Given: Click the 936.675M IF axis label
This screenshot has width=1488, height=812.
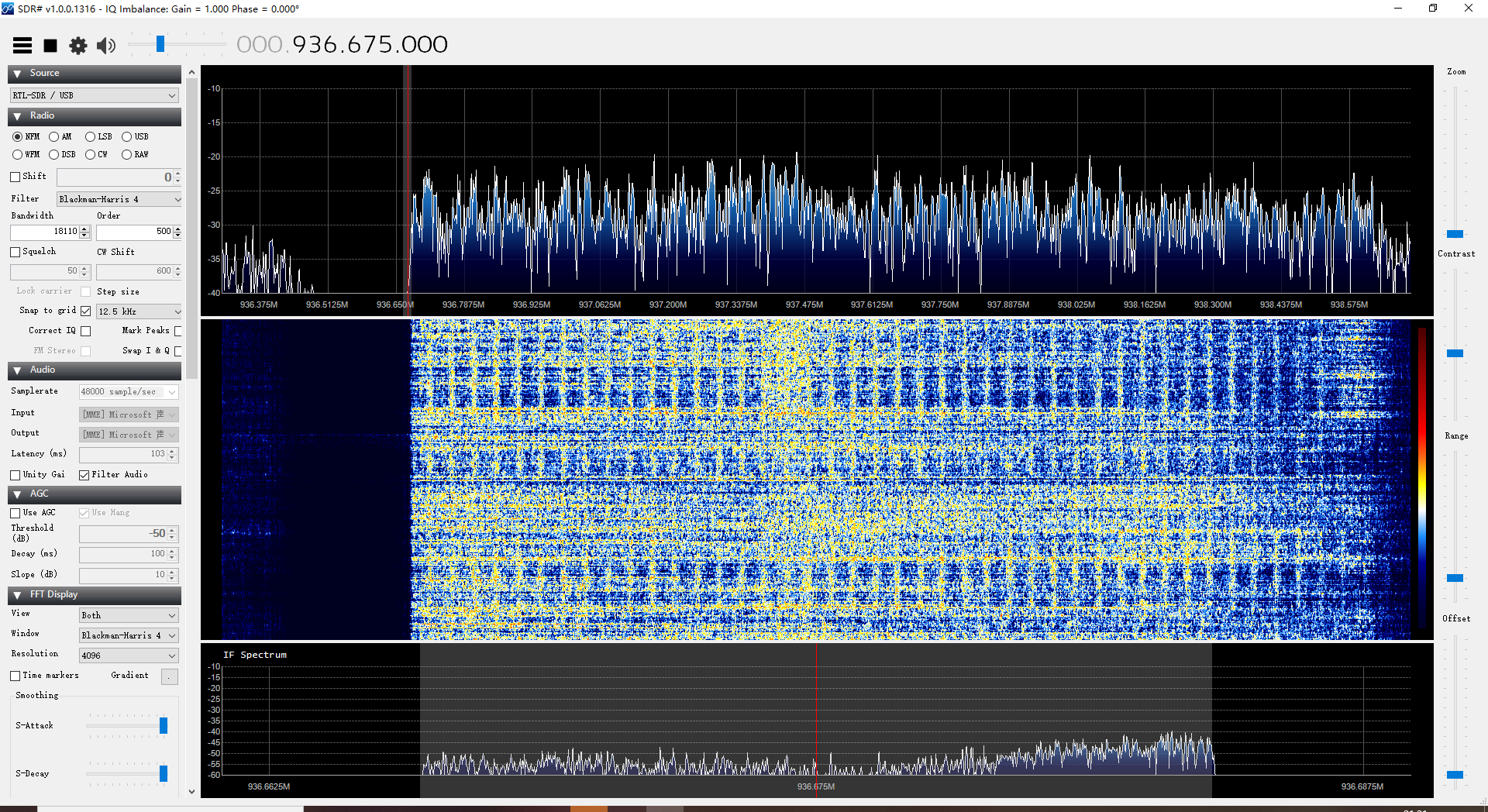Looking at the screenshot, I should tap(816, 786).
